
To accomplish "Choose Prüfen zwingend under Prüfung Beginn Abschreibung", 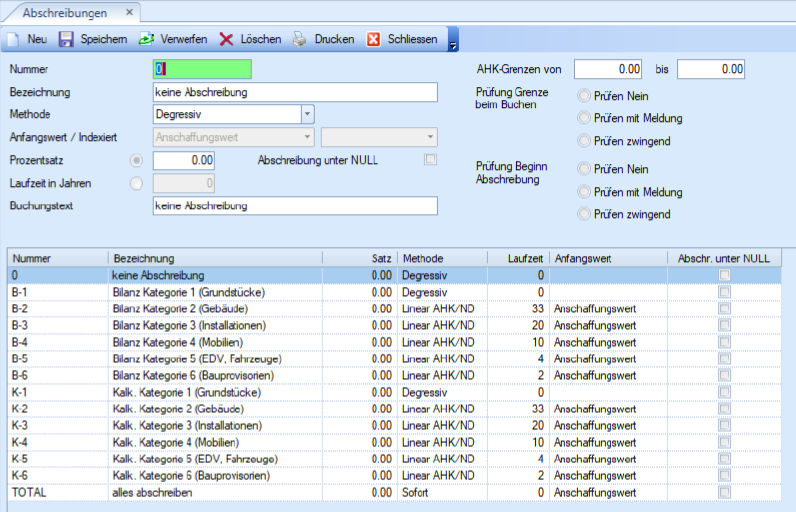I will click(x=585, y=214).
